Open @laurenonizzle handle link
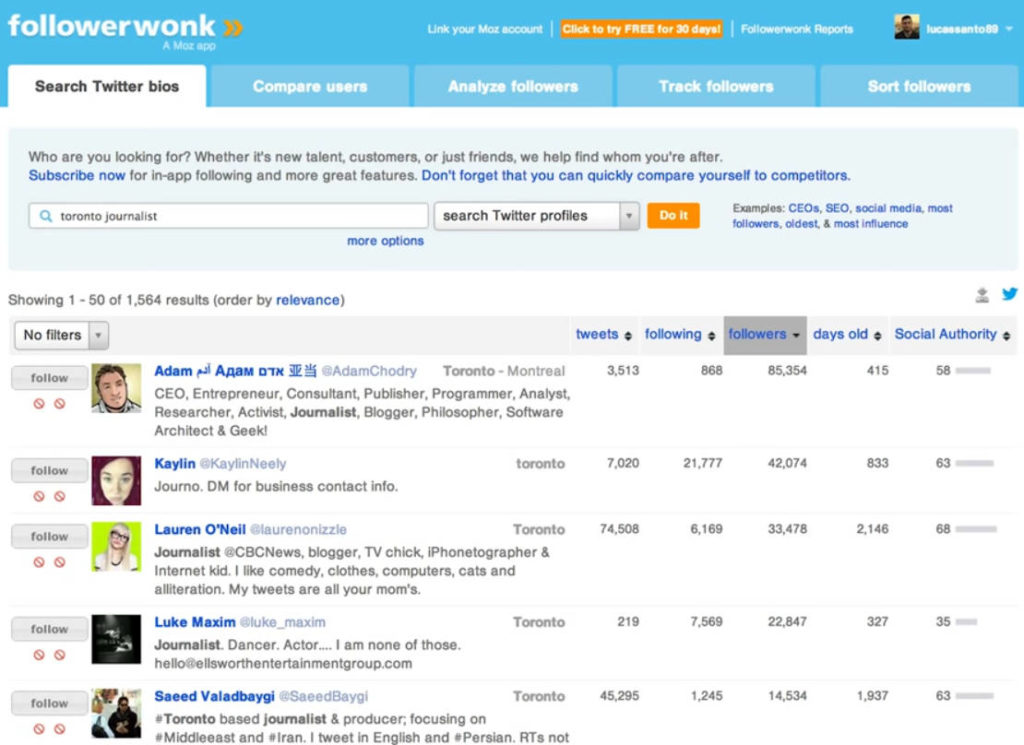 [x=298, y=530]
